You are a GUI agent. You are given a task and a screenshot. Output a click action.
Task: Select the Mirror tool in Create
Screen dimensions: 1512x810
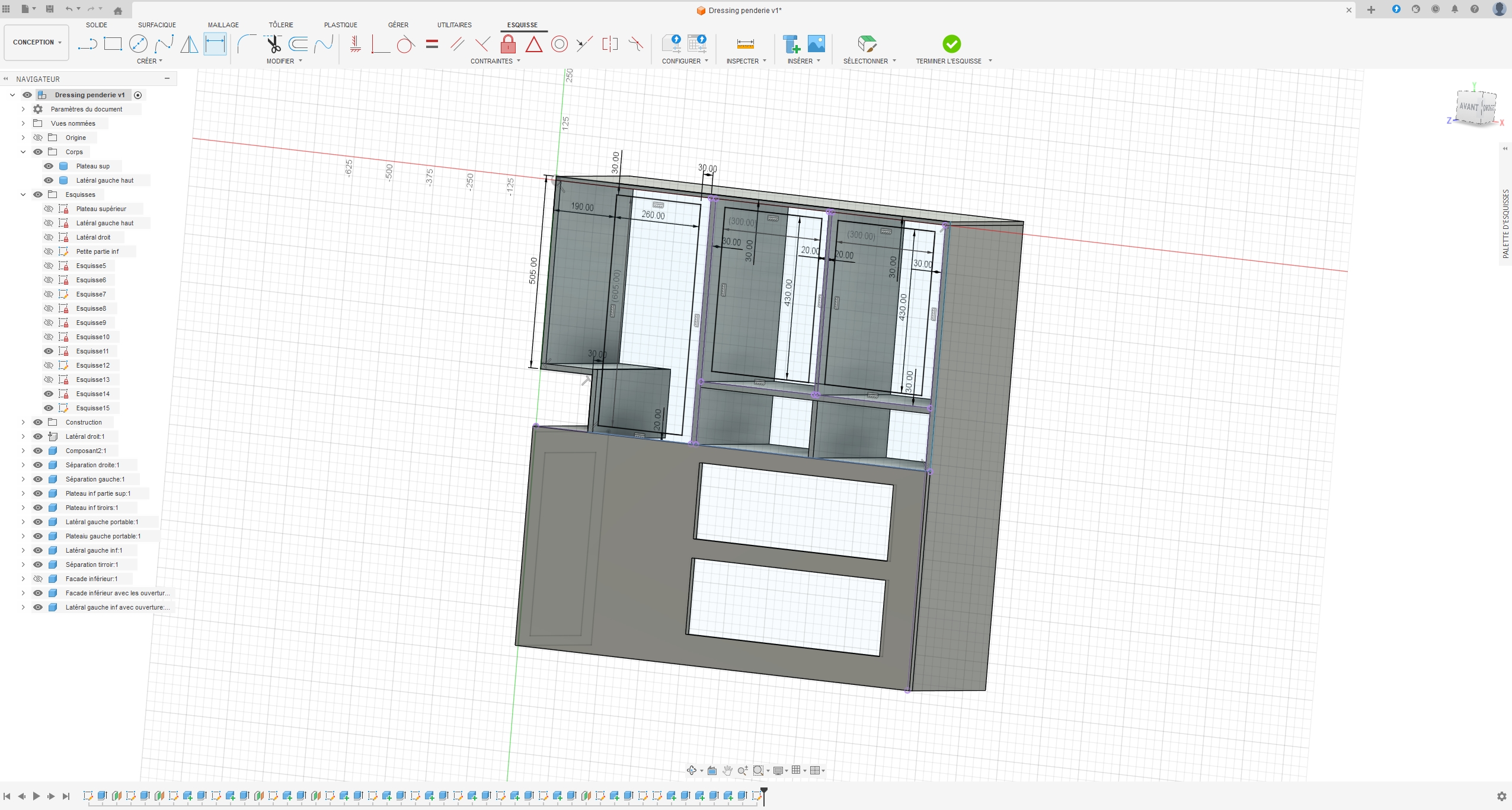tap(189, 44)
